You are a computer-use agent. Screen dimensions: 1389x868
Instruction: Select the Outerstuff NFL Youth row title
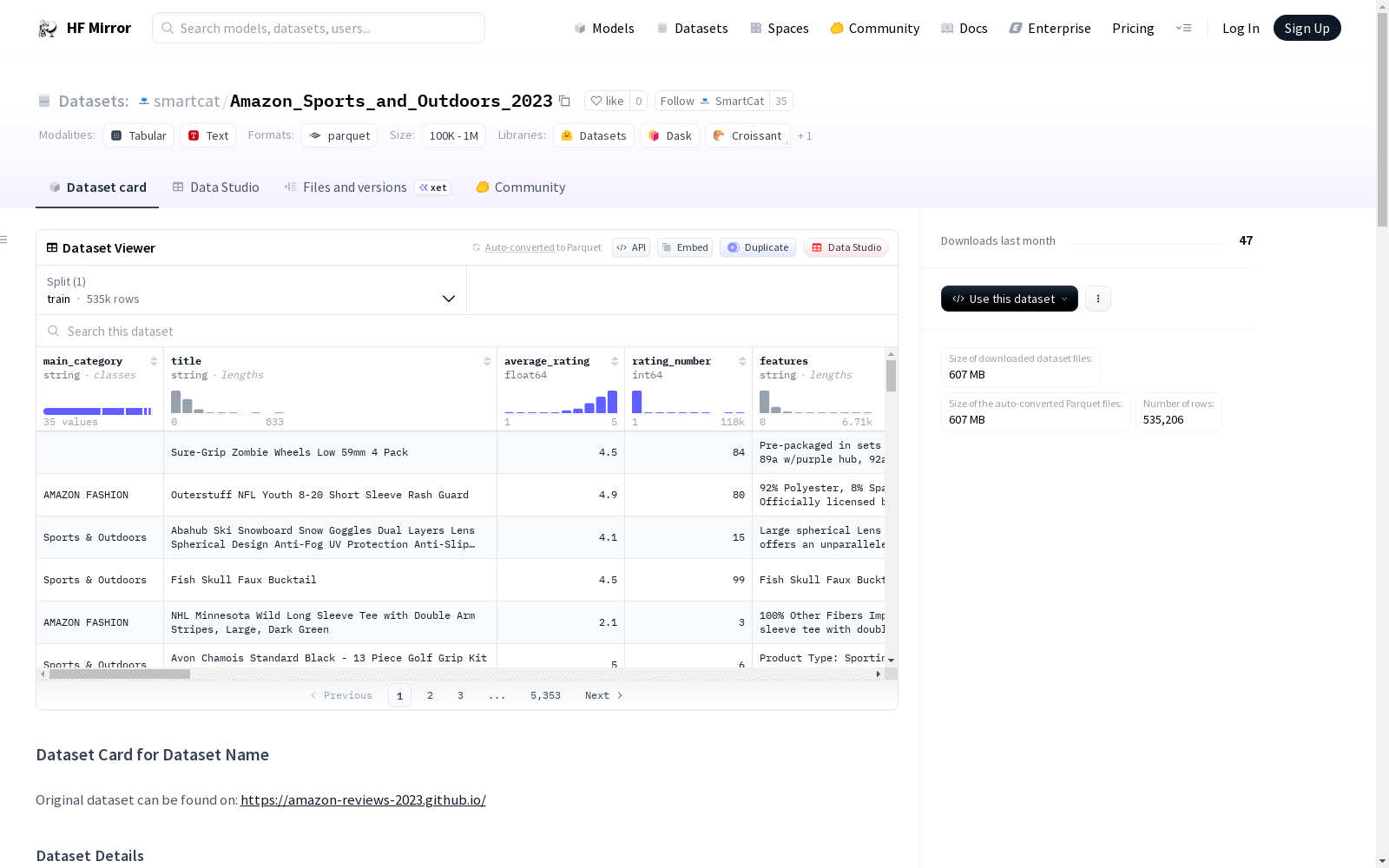pos(330,495)
